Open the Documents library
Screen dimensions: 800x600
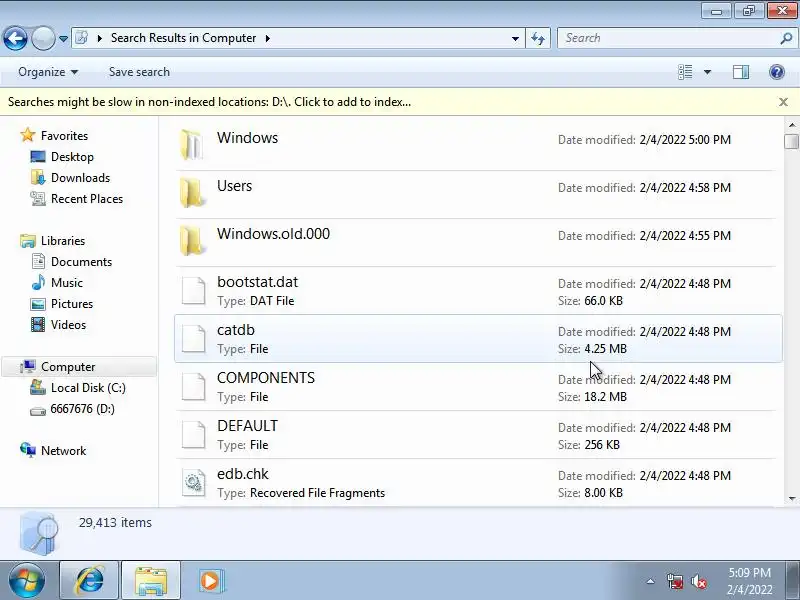[x=81, y=262]
